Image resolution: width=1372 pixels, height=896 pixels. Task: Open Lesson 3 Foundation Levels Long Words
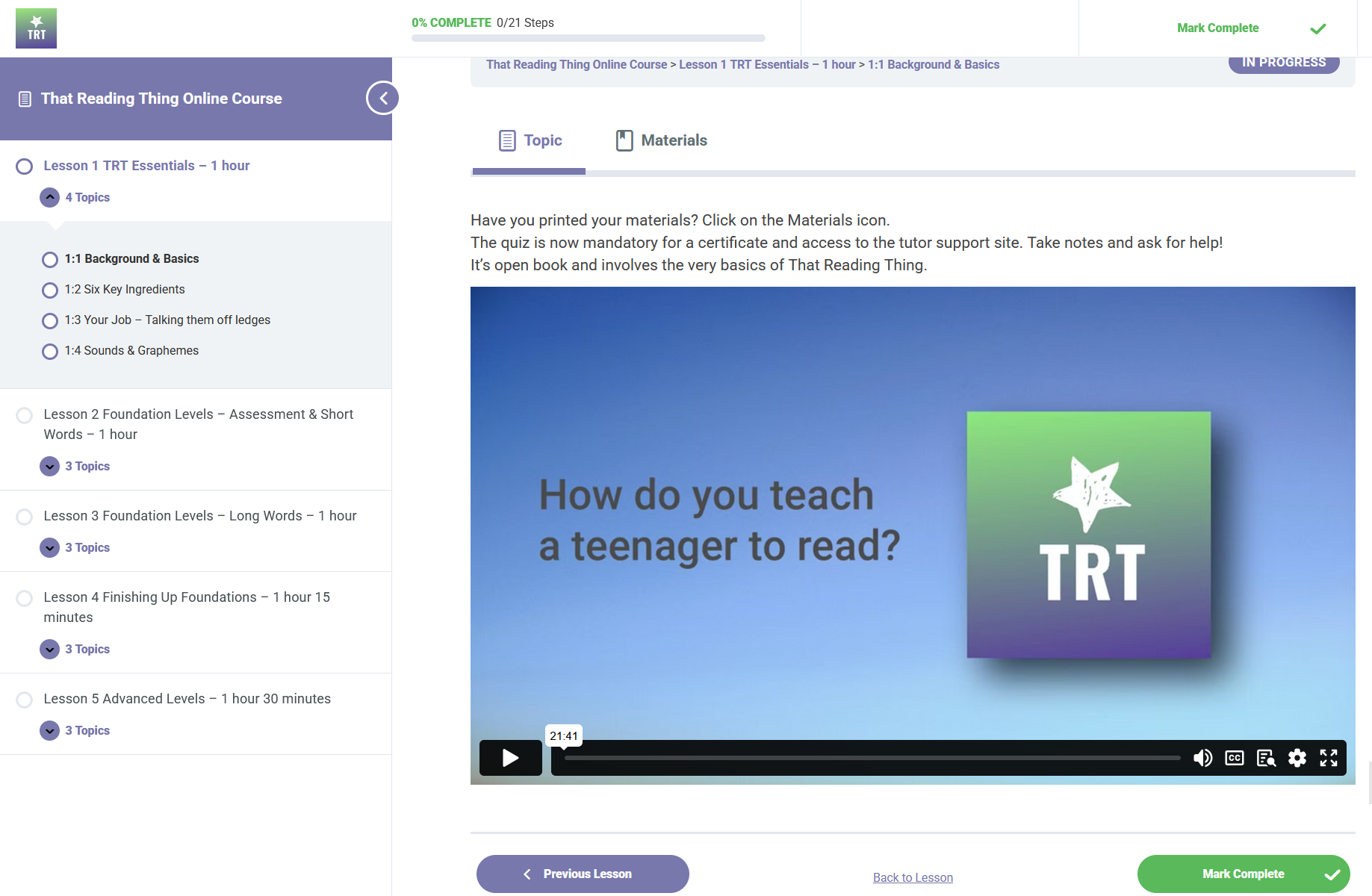[x=200, y=516]
